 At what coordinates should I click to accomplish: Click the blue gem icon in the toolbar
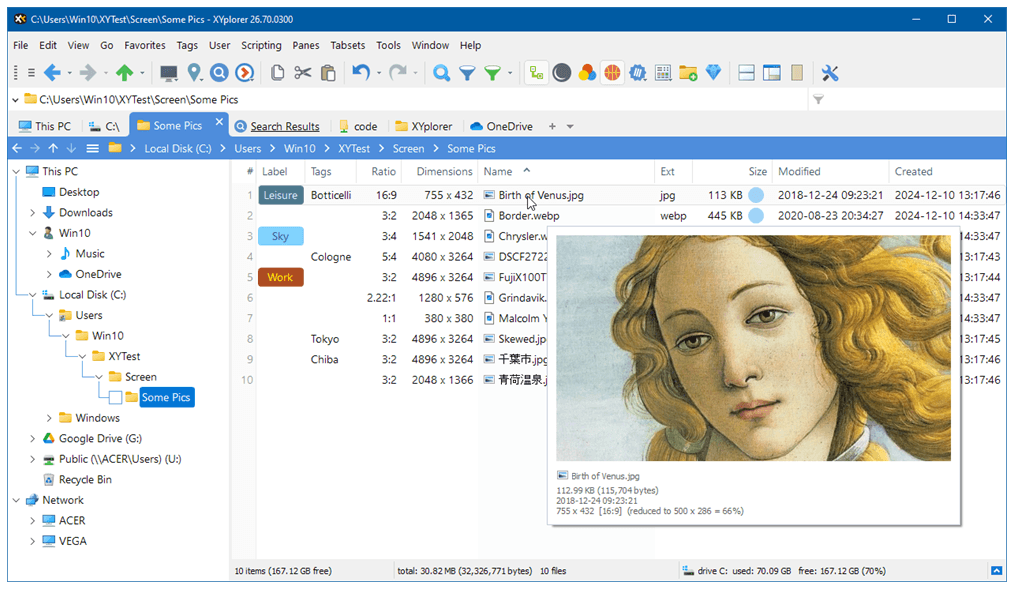point(713,72)
